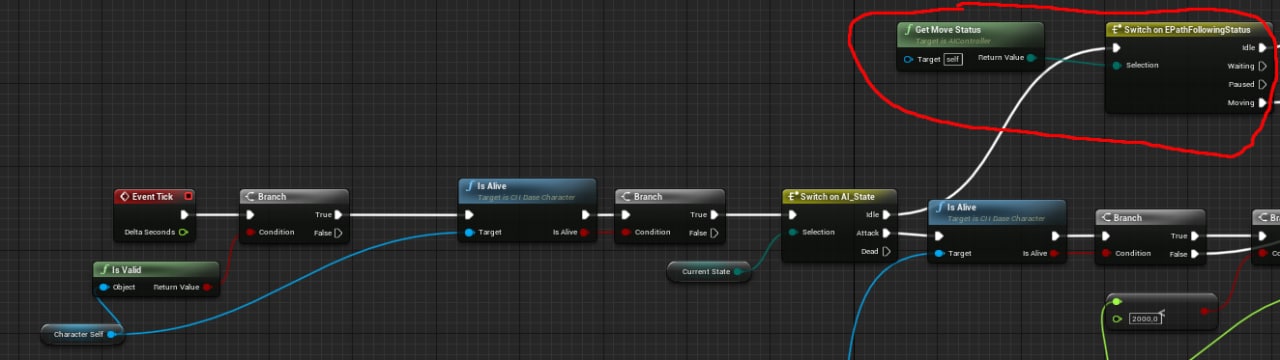Click Attack pin on Switch on AI_State
This screenshot has height=360, width=1280.
[x=888, y=233]
